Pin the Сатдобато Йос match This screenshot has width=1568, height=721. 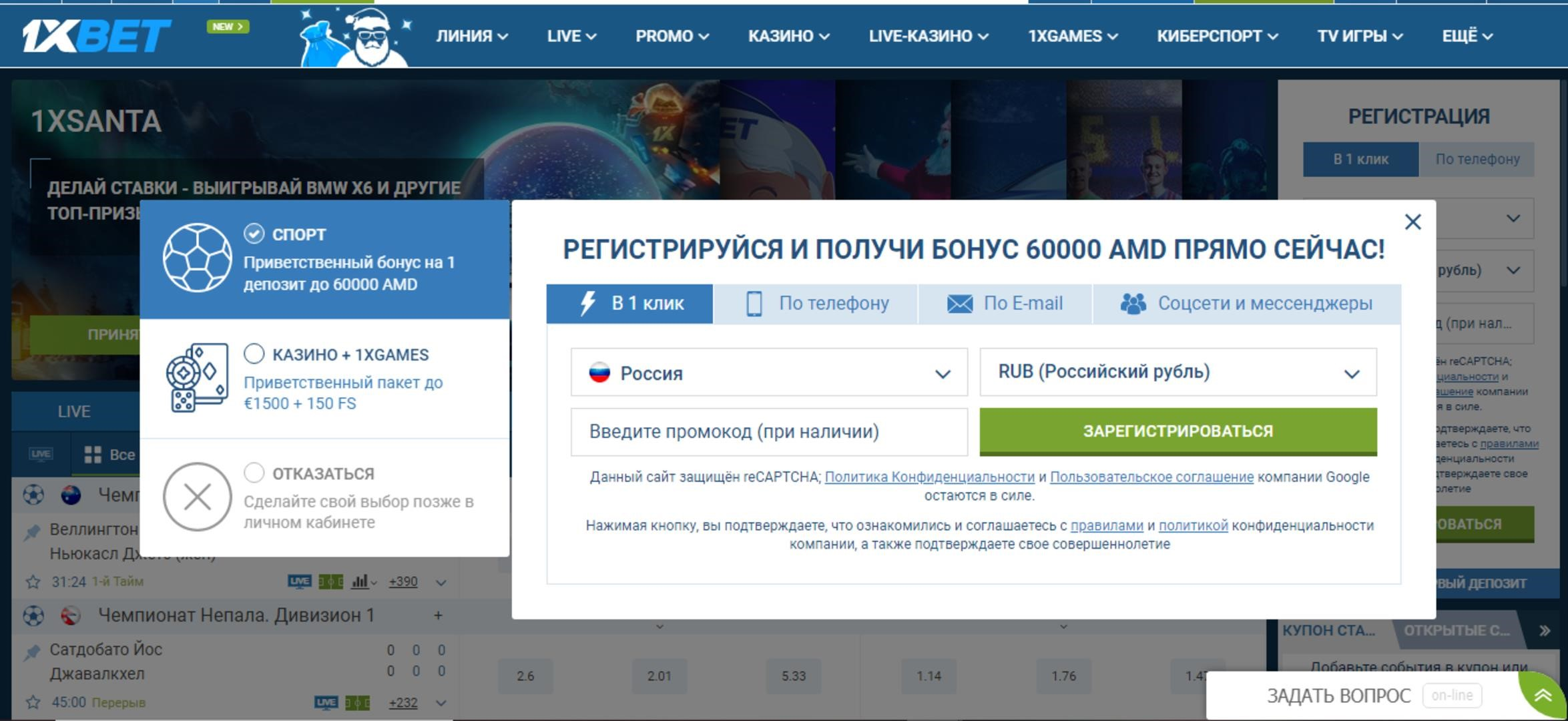[31, 652]
